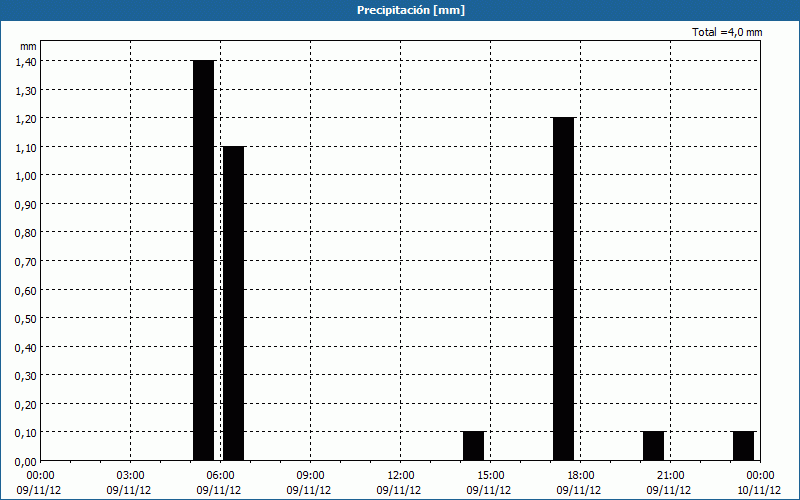
Task: Click the 10/11/12 date label
Action: (759, 490)
